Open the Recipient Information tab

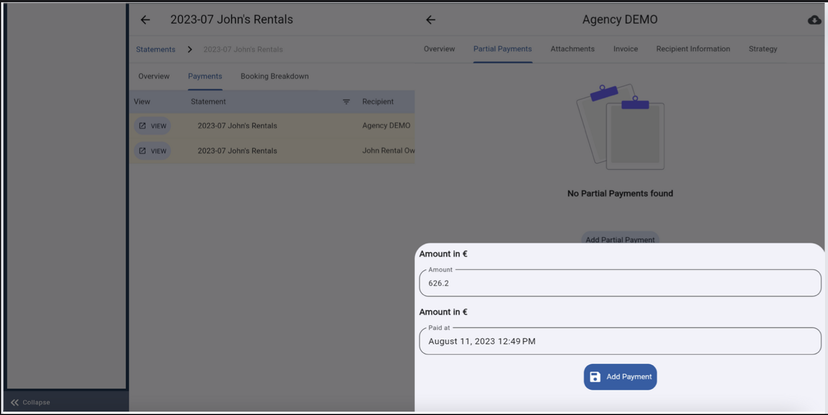[692, 49]
